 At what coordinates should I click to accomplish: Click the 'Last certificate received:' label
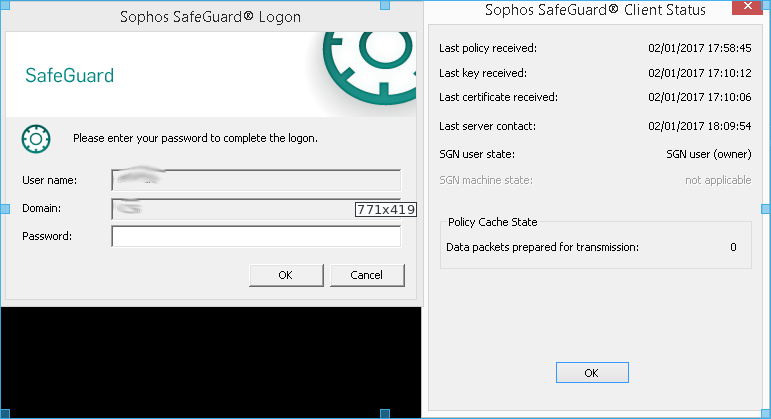[498, 97]
